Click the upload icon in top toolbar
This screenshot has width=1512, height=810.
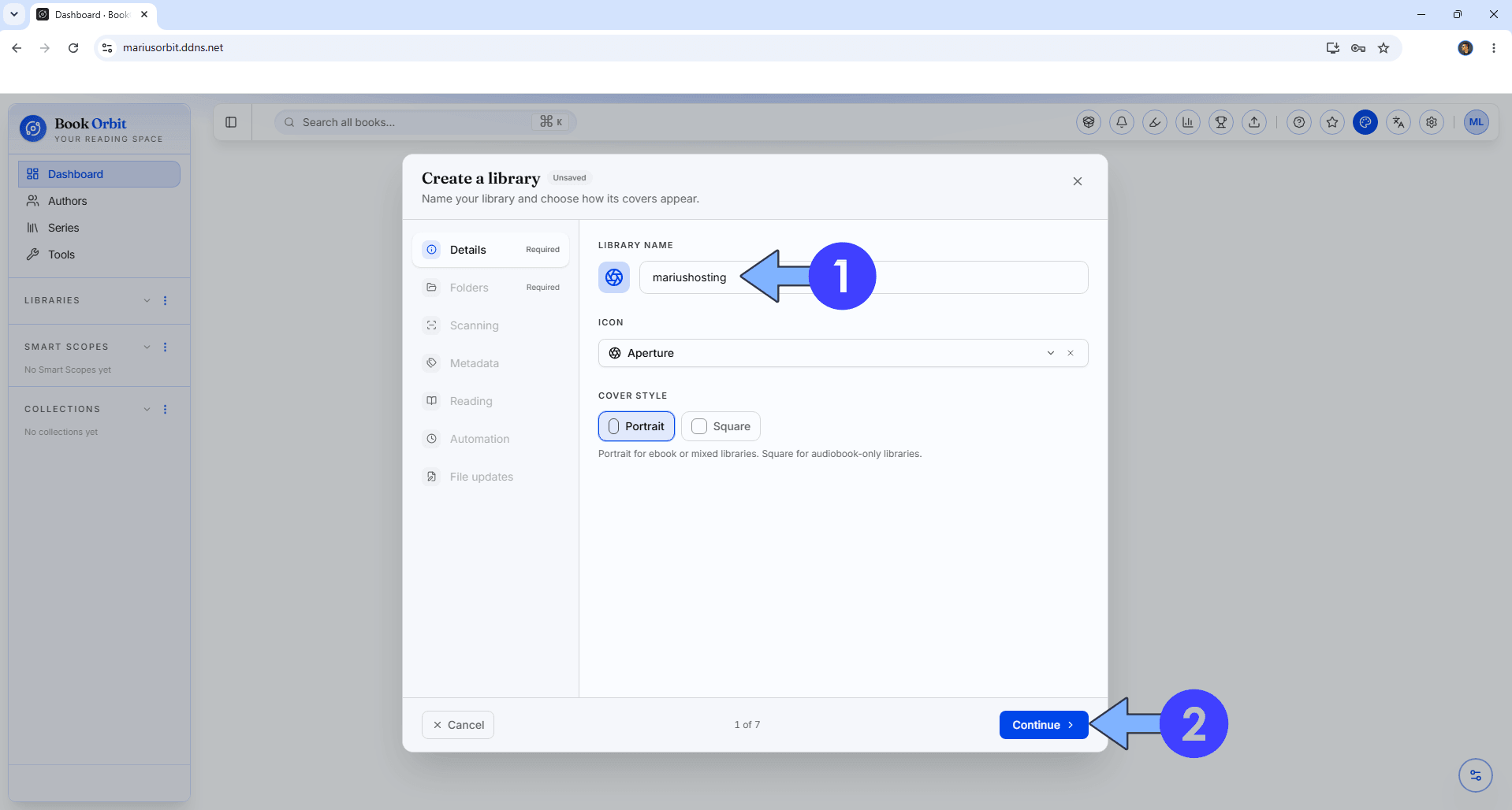tap(1254, 122)
